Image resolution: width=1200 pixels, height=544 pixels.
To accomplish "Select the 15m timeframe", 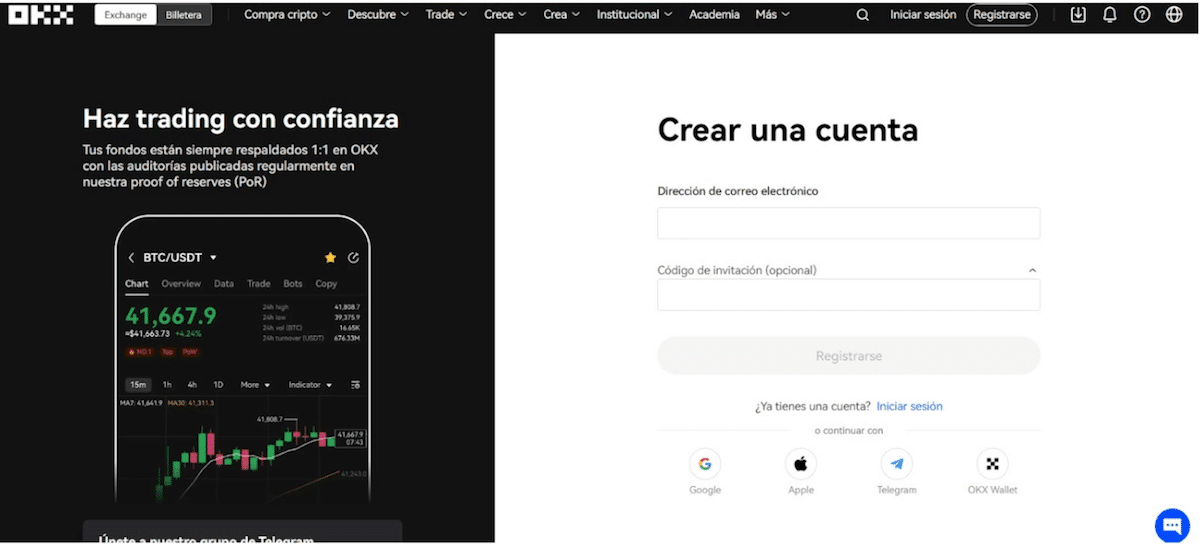I will point(137,385).
